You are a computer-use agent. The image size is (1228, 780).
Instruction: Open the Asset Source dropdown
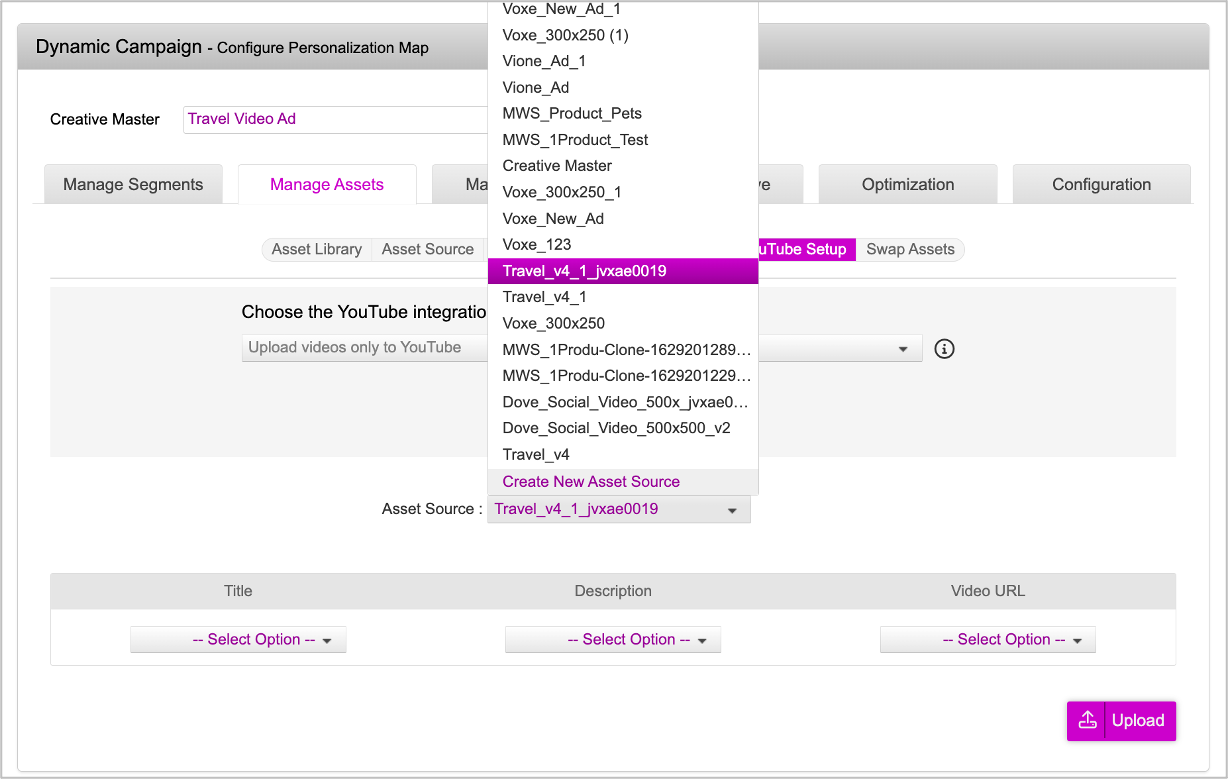pyautogui.click(x=618, y=509)
